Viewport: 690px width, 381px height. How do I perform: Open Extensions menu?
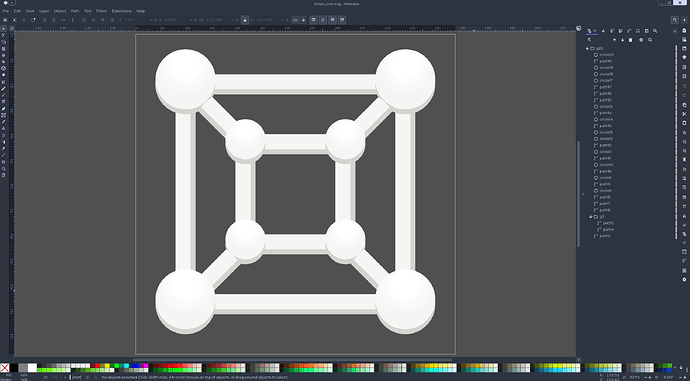coord(121,11)
